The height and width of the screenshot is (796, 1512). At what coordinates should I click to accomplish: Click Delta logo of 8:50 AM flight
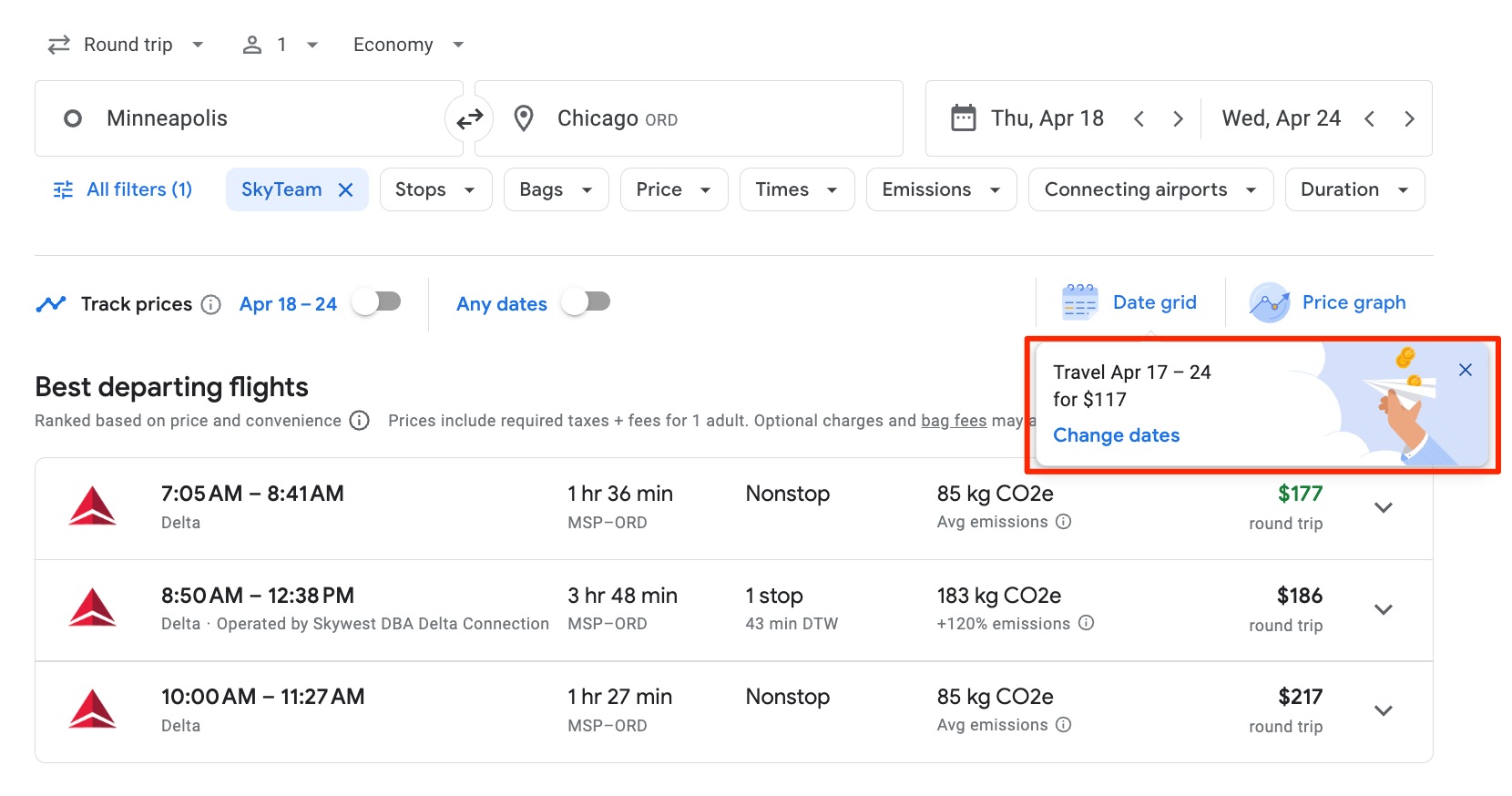pyautogui.click(x=93, y=607)
